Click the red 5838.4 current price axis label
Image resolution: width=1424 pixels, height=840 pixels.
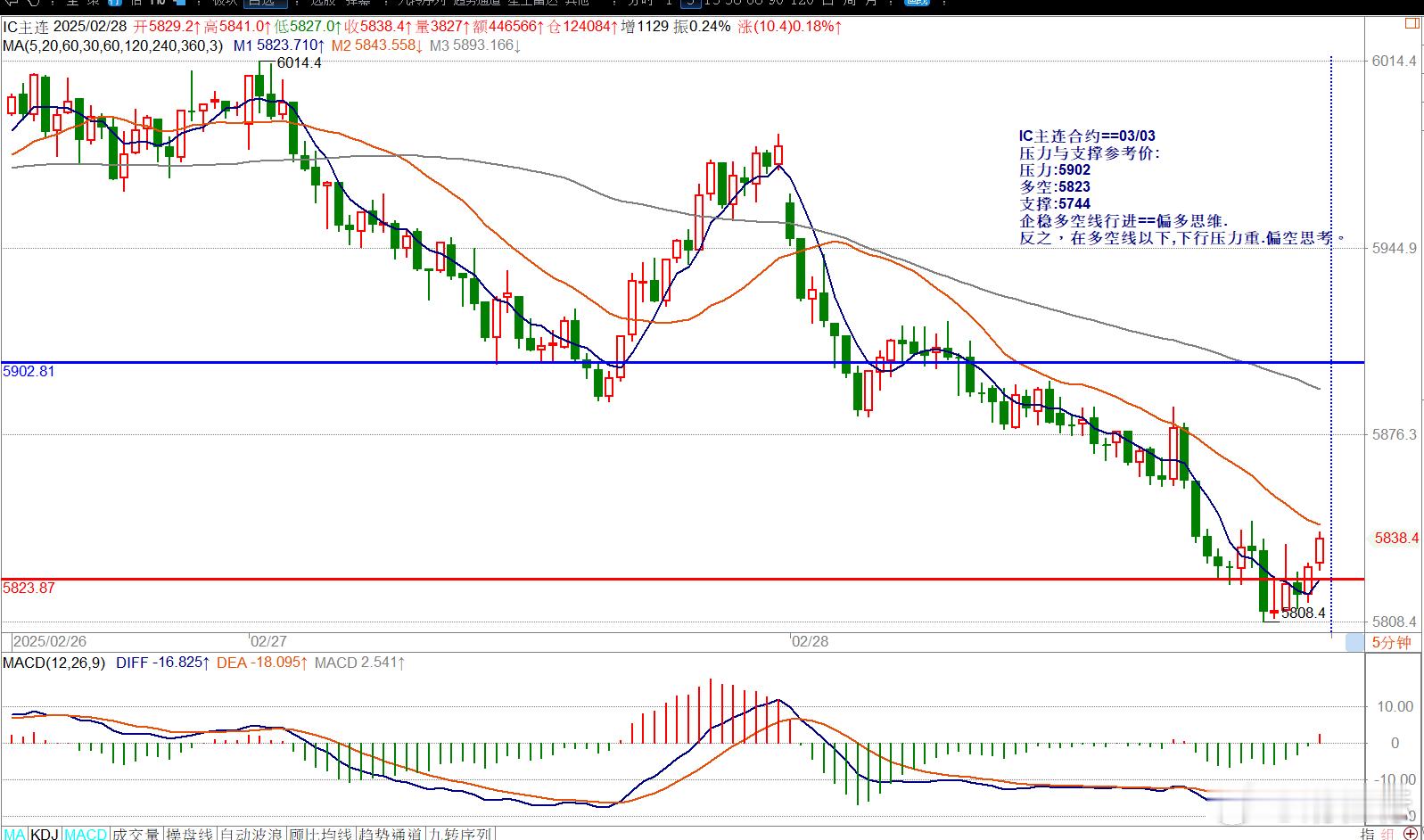click(1396, 538)
